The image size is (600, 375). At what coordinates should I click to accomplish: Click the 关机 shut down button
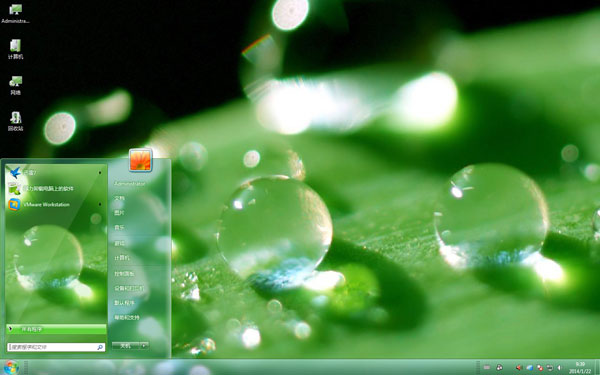[125, 346]
